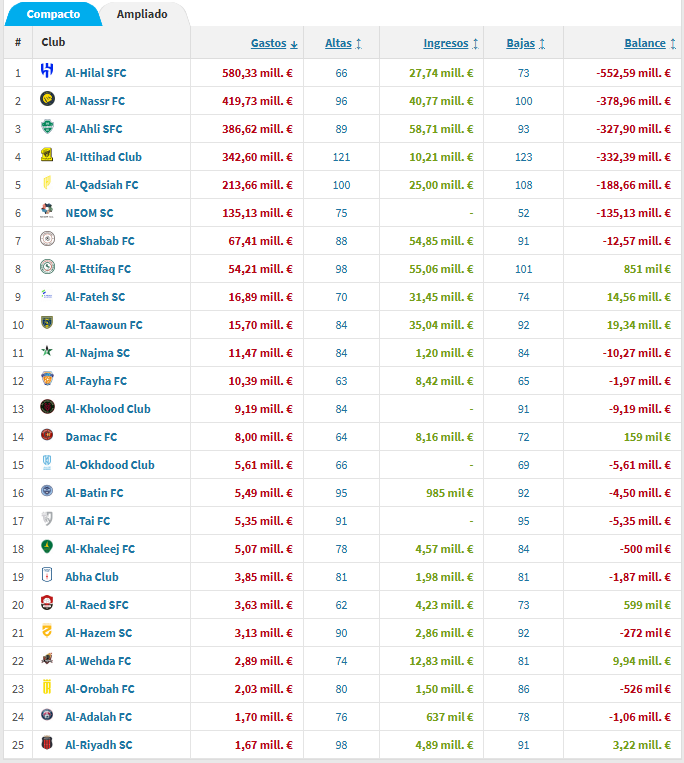The width and height of the screenshot is (684, 763).
Task: Click Al-Fateh's 14,56 mill. € balance
Action: (x=639, y=297)
